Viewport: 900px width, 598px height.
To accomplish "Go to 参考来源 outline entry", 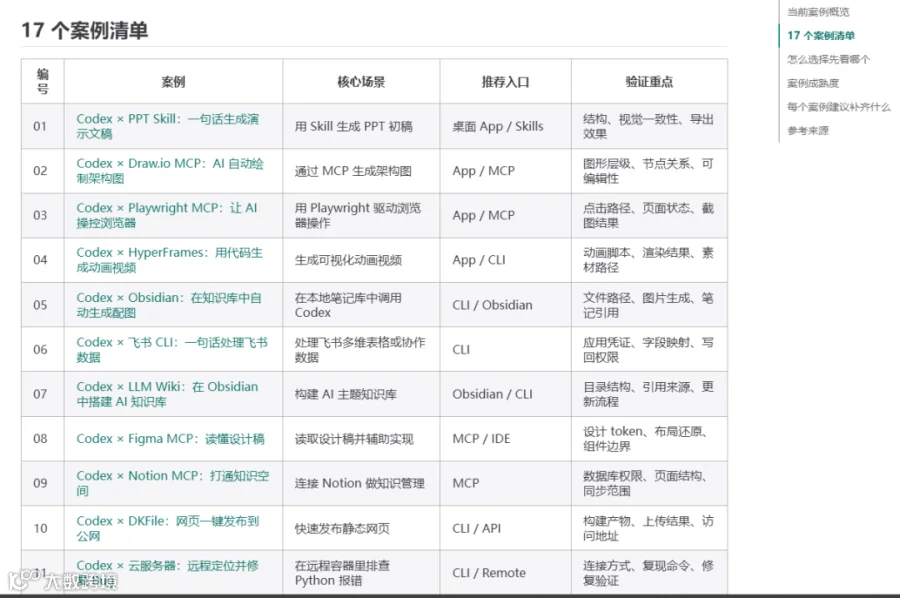I will point(808,130).
